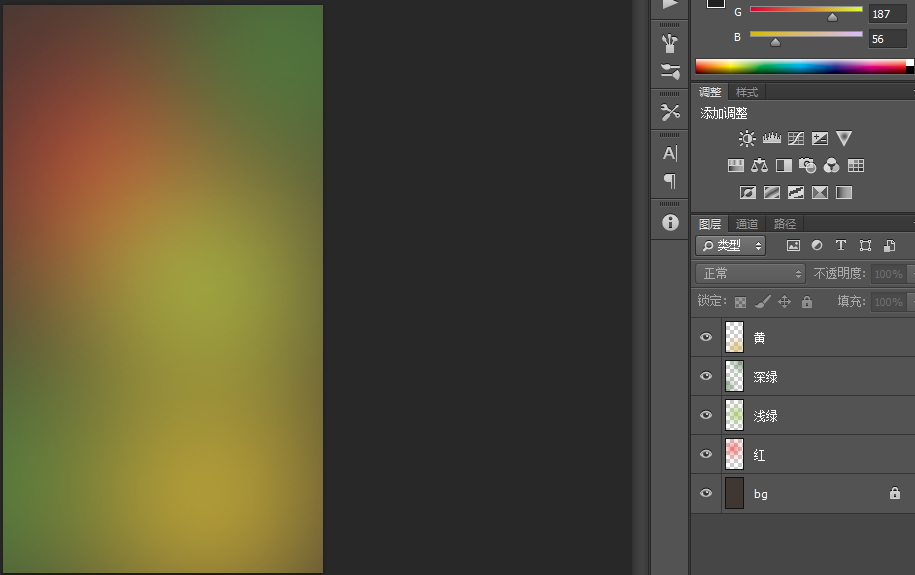Viewport: 915px width, 575px height.
Task: Open the Tool Presets panel icon
Action: pos(670,112)
